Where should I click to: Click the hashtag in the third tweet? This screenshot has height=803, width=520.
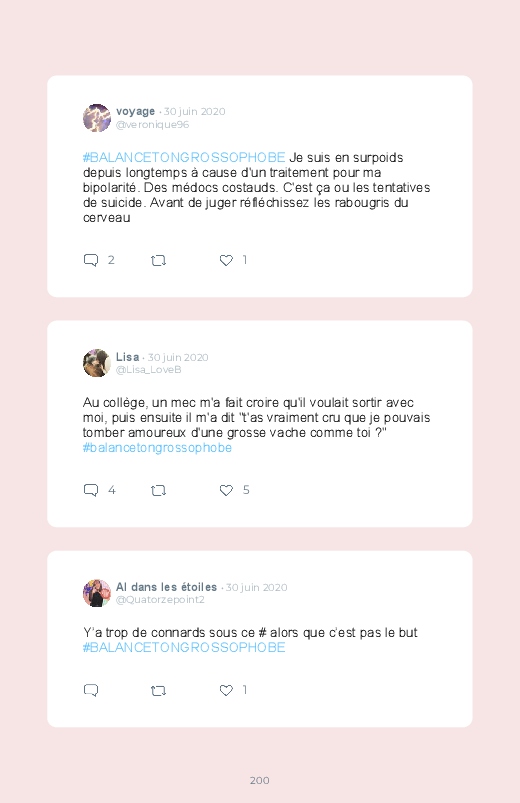pyautogui.click(x=184, y=647)
